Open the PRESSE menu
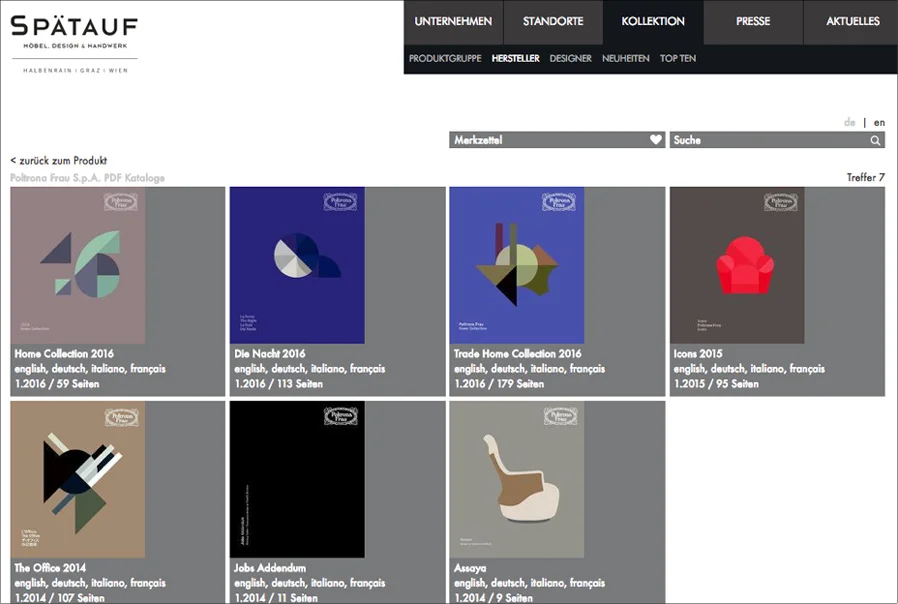The image size is (898, 604). tap(753, 22)
